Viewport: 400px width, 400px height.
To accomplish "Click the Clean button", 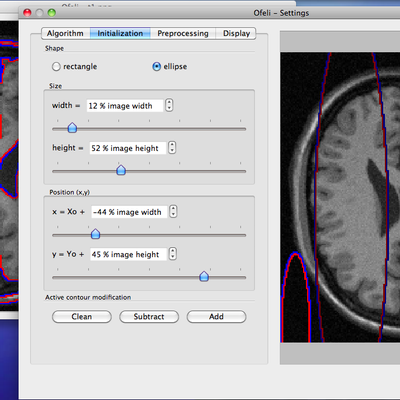I will (x=82, y=317).
